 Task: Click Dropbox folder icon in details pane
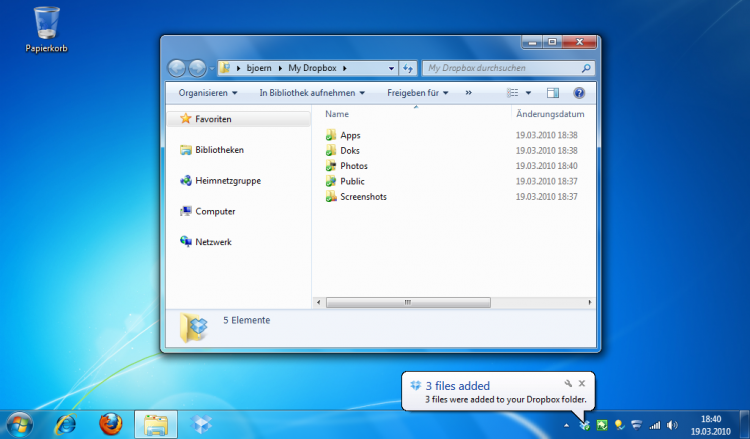[x=194, y=328]
